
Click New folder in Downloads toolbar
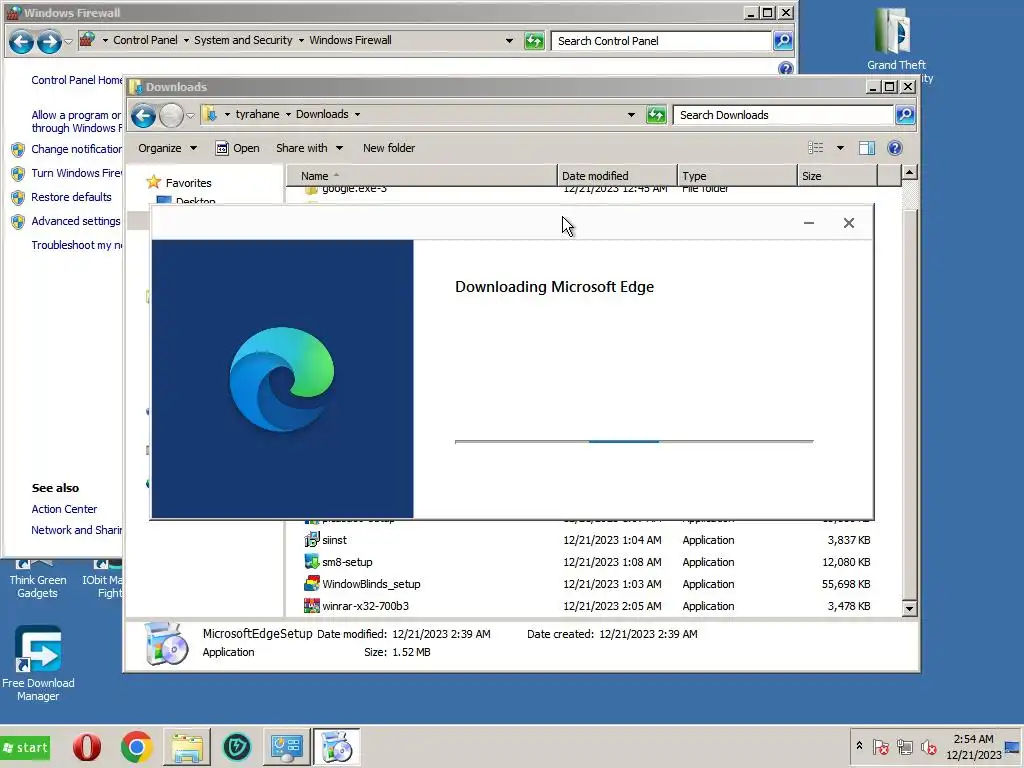tap(389, 148)
